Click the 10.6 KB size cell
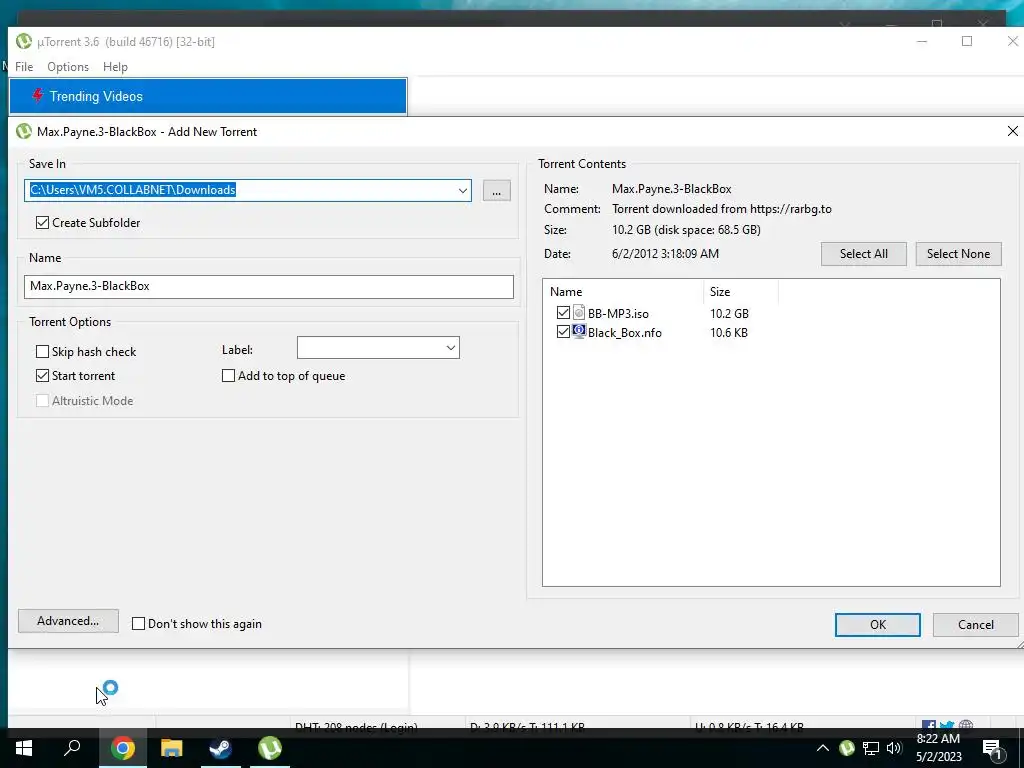Viewport: 1024px width, 768px height. [729, 332]
